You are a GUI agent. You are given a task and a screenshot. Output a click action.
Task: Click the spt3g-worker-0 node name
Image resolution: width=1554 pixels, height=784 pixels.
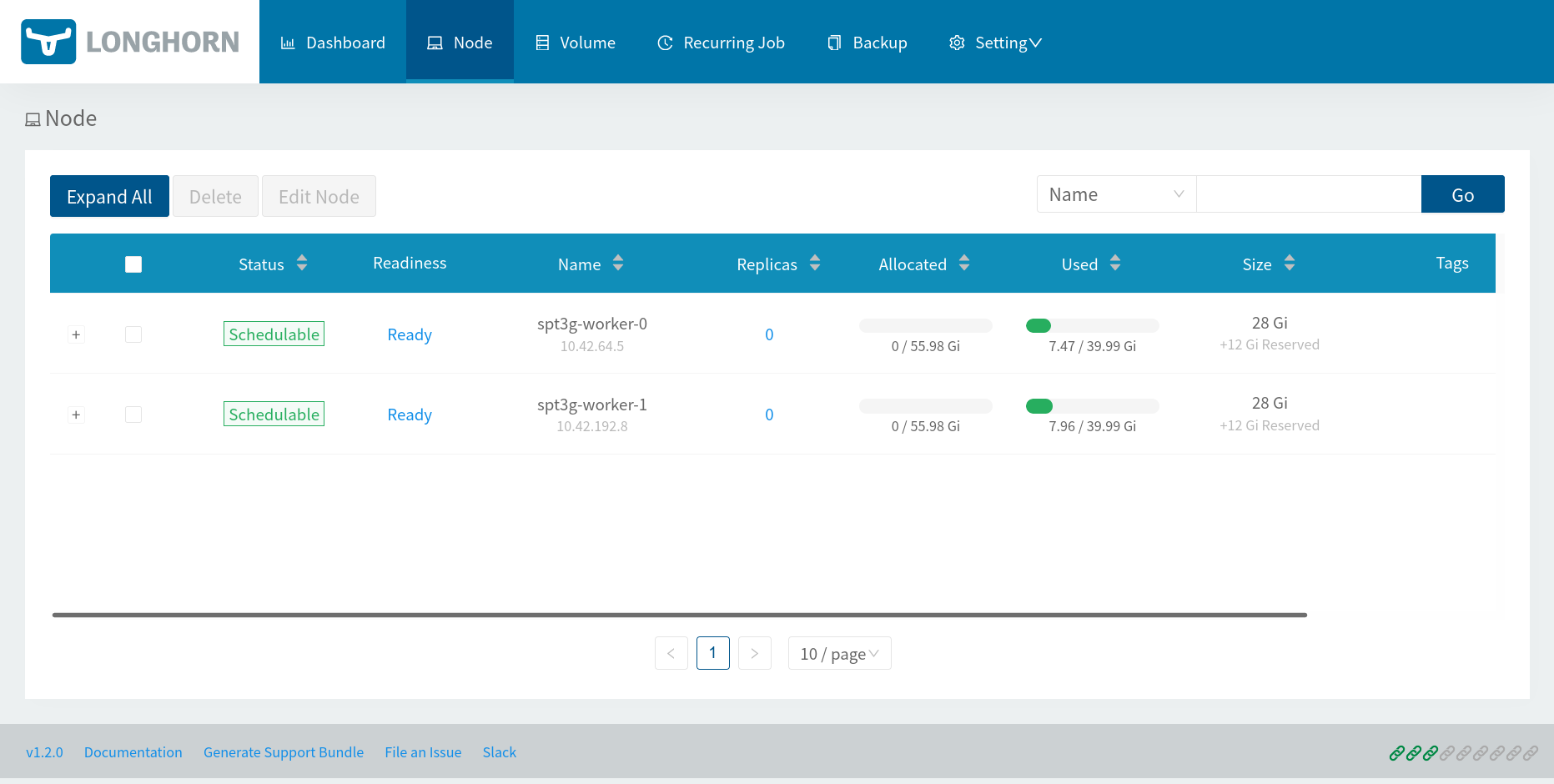(592, 324)
